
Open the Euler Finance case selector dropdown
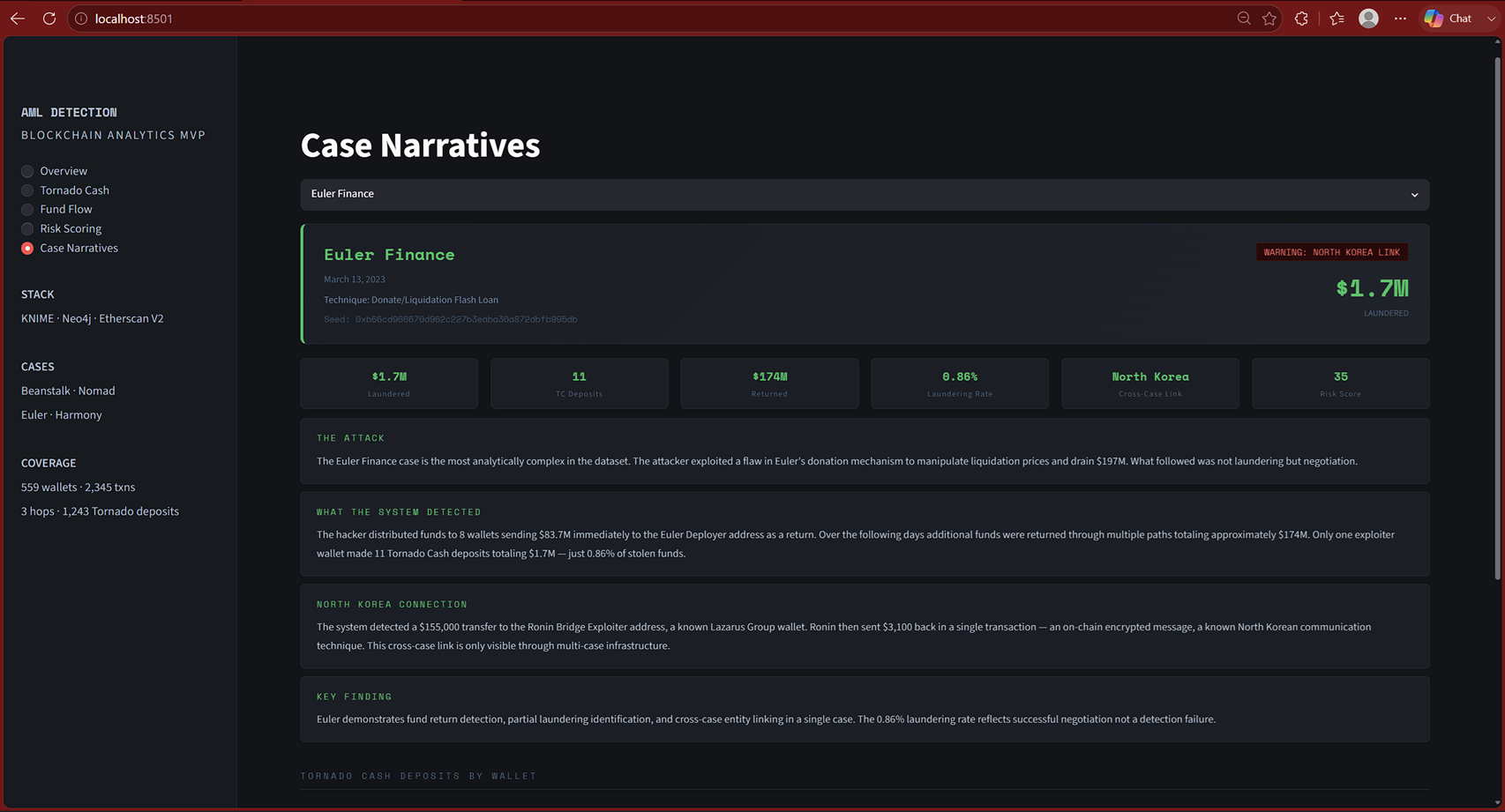pyautogui.click(x=865, y=195)
